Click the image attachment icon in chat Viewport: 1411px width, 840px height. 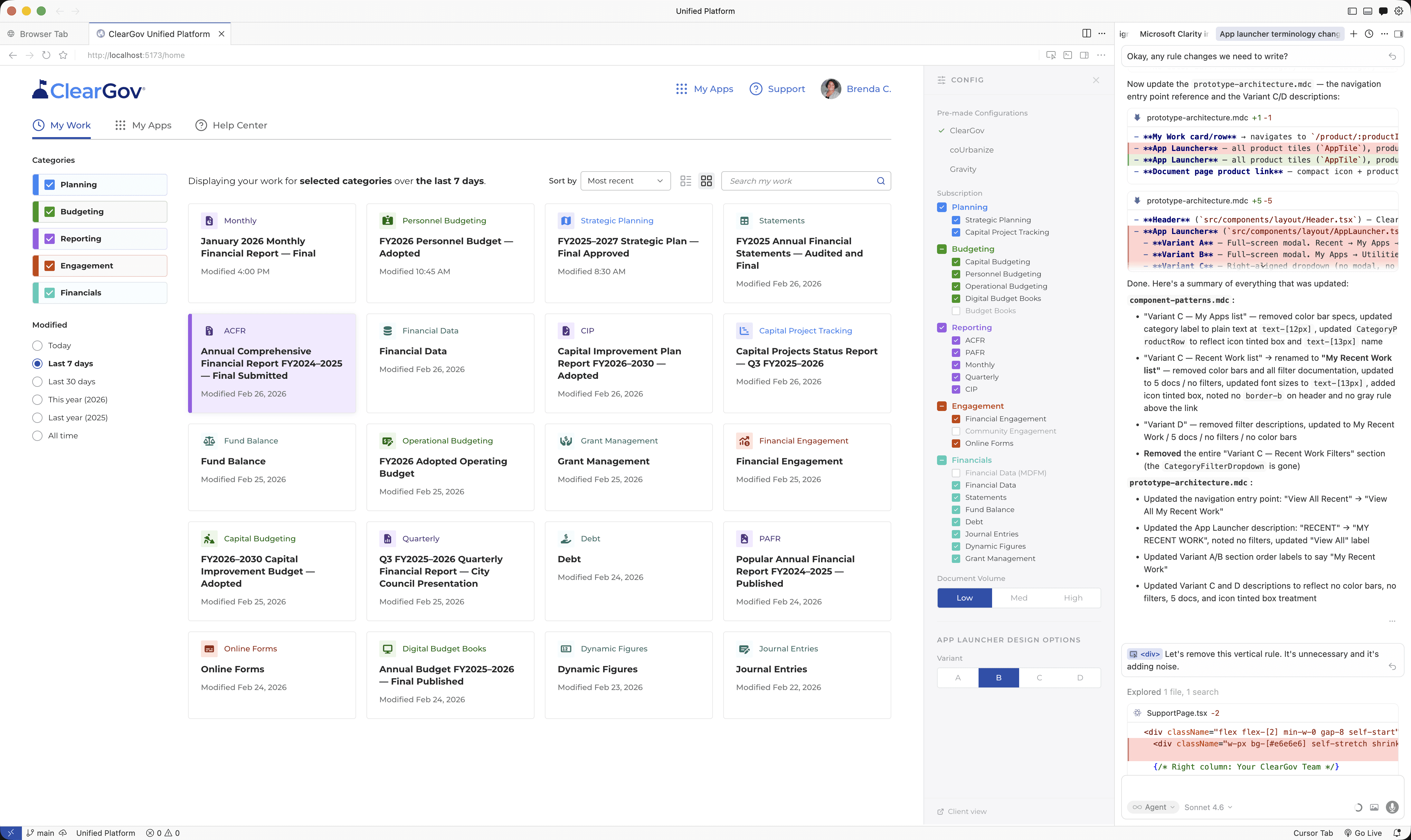coord(1375,807)
